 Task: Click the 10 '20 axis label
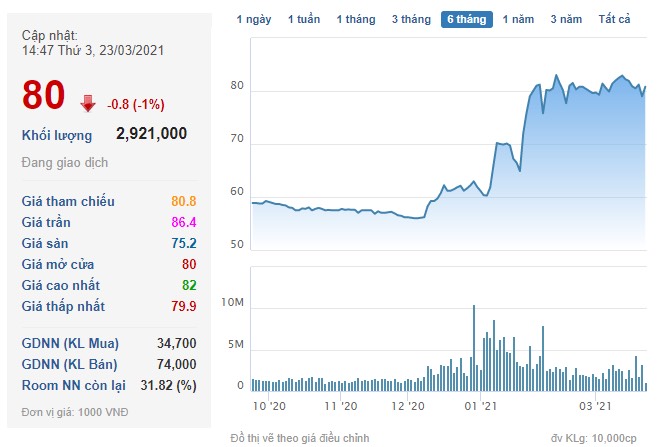click(x=270, y=406)
